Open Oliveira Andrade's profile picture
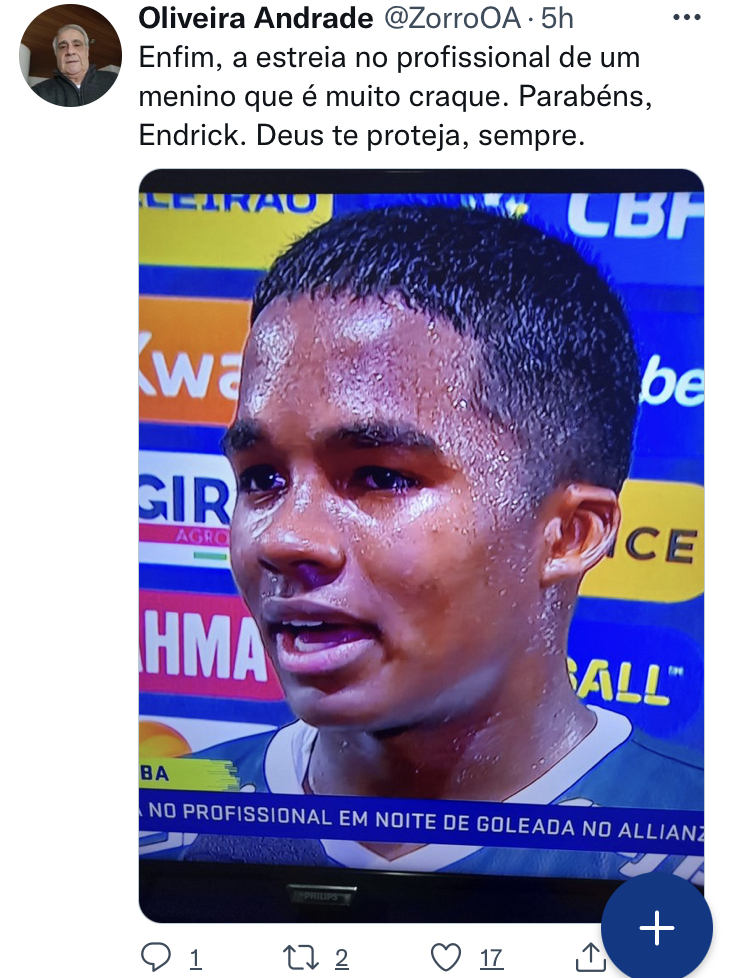Viewport: 737px width, 978px height. pos(70,56)
